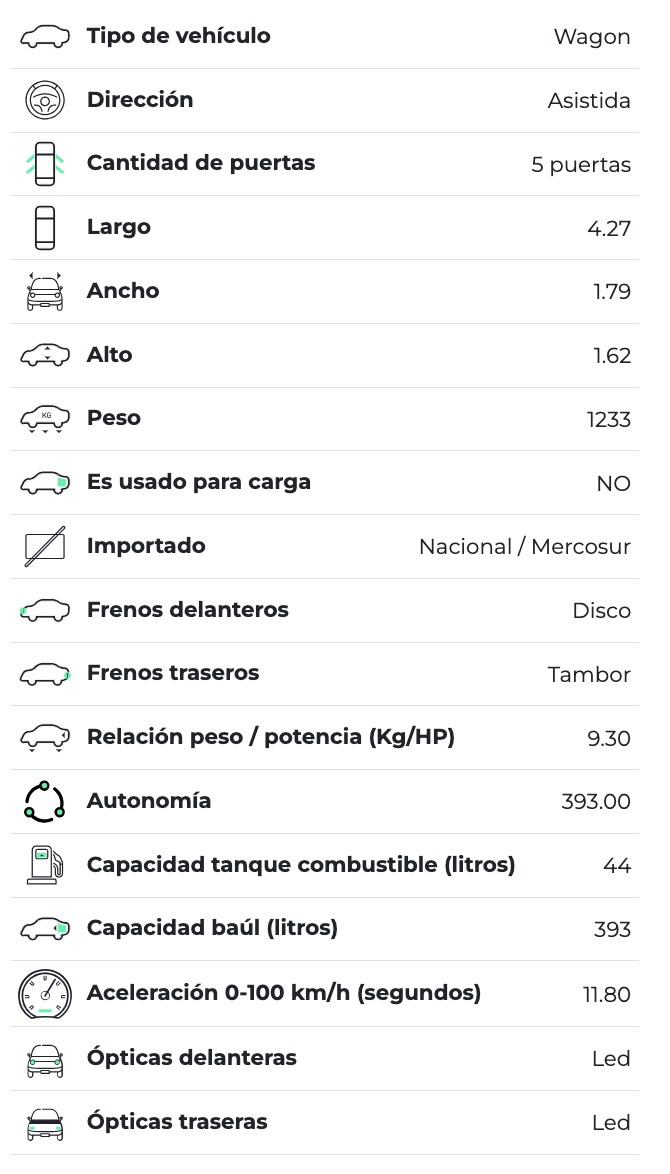Click the open-doors icon for Cantidad de puertas
Viewport: 670px width, 1174px height.
click(45, 164)
